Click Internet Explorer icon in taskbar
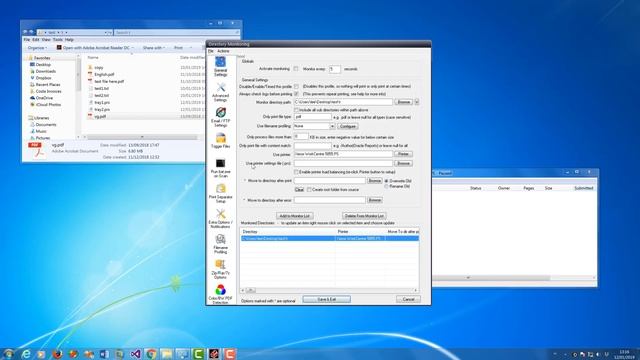 point(26,354)
